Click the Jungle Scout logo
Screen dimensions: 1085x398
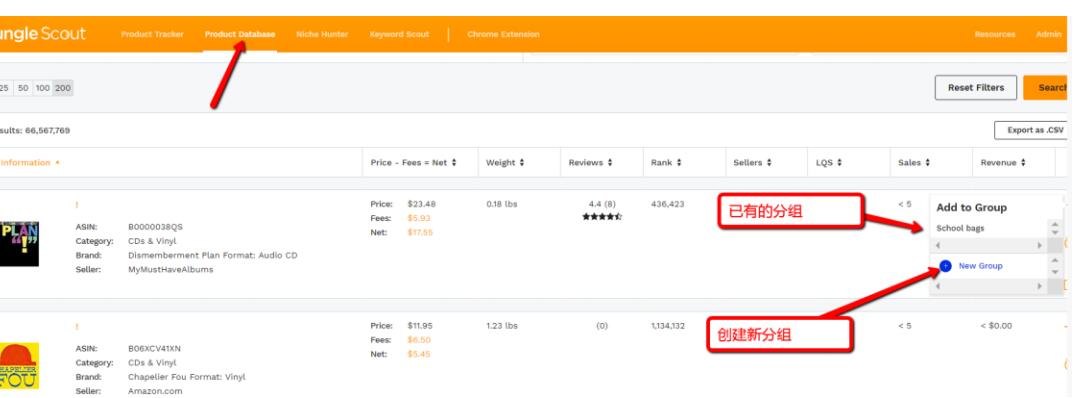coord(43,34)
